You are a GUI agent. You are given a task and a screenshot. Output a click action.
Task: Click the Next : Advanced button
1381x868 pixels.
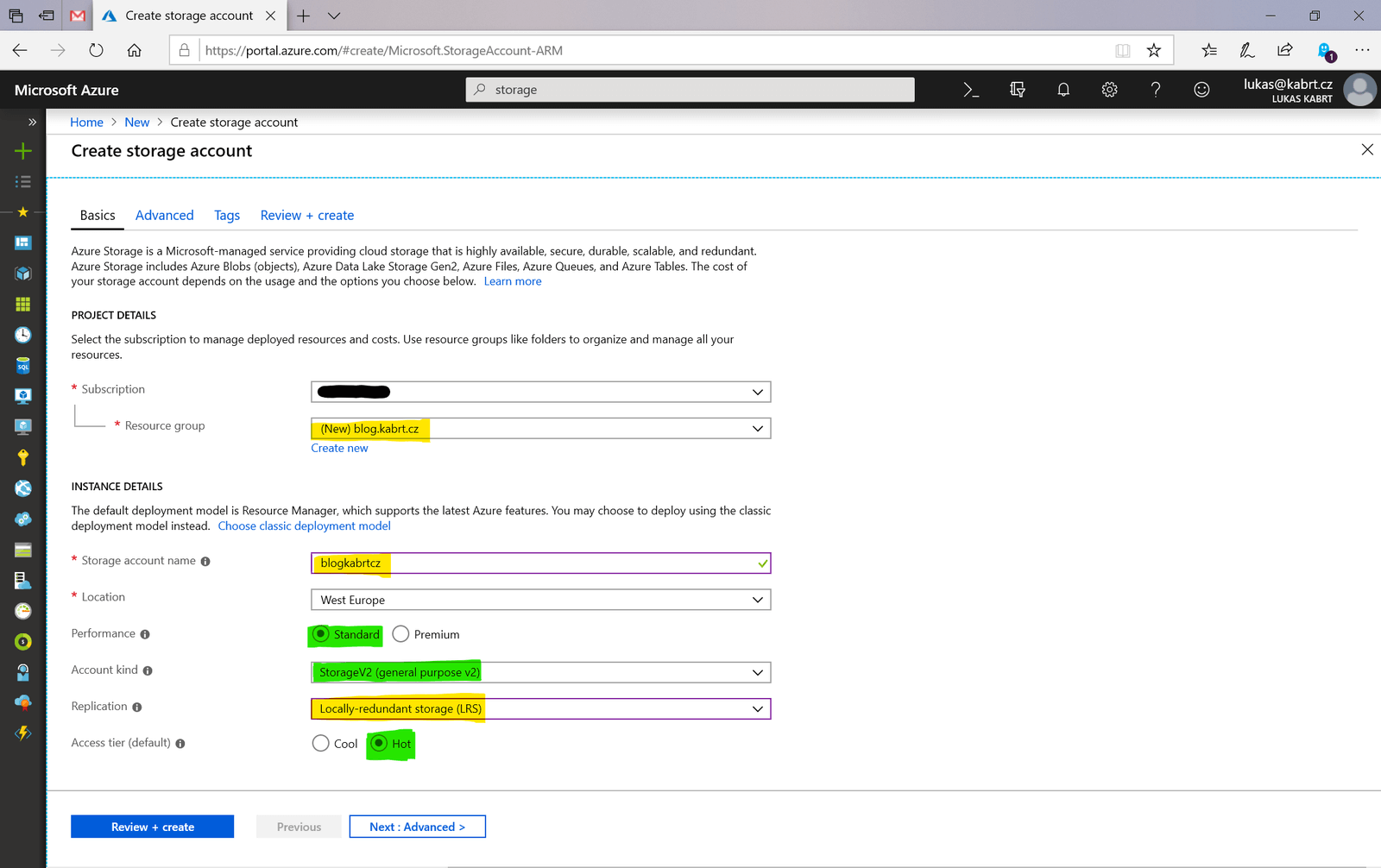coord(417,827)
